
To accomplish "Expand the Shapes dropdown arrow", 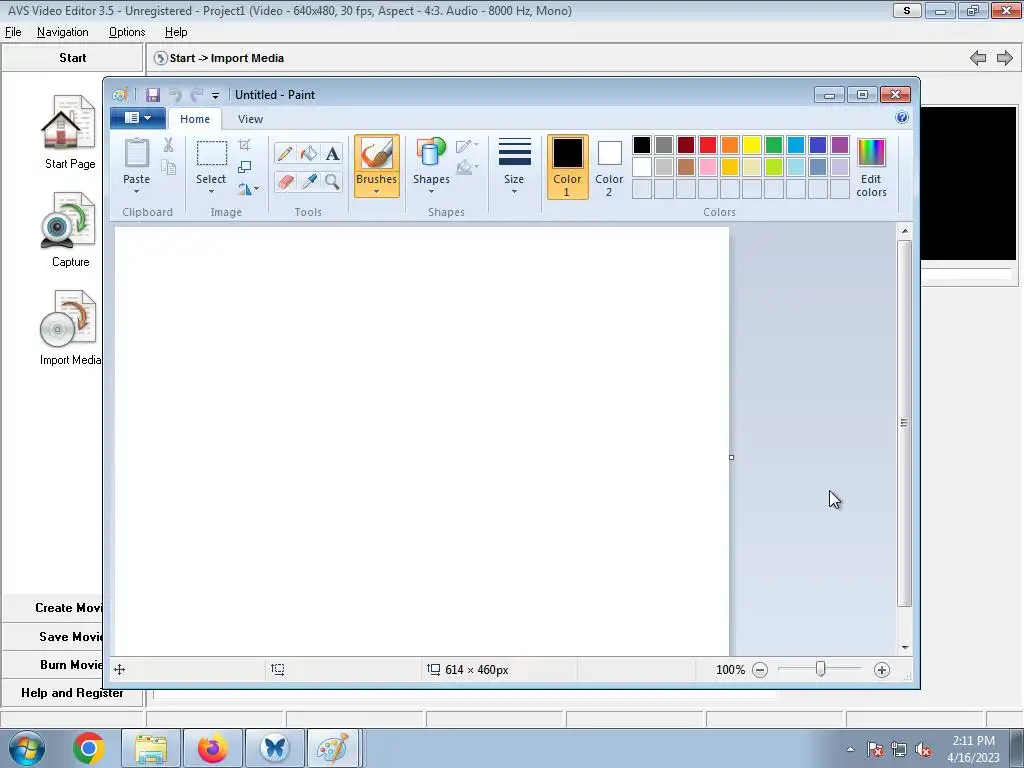I will point(431,191).
